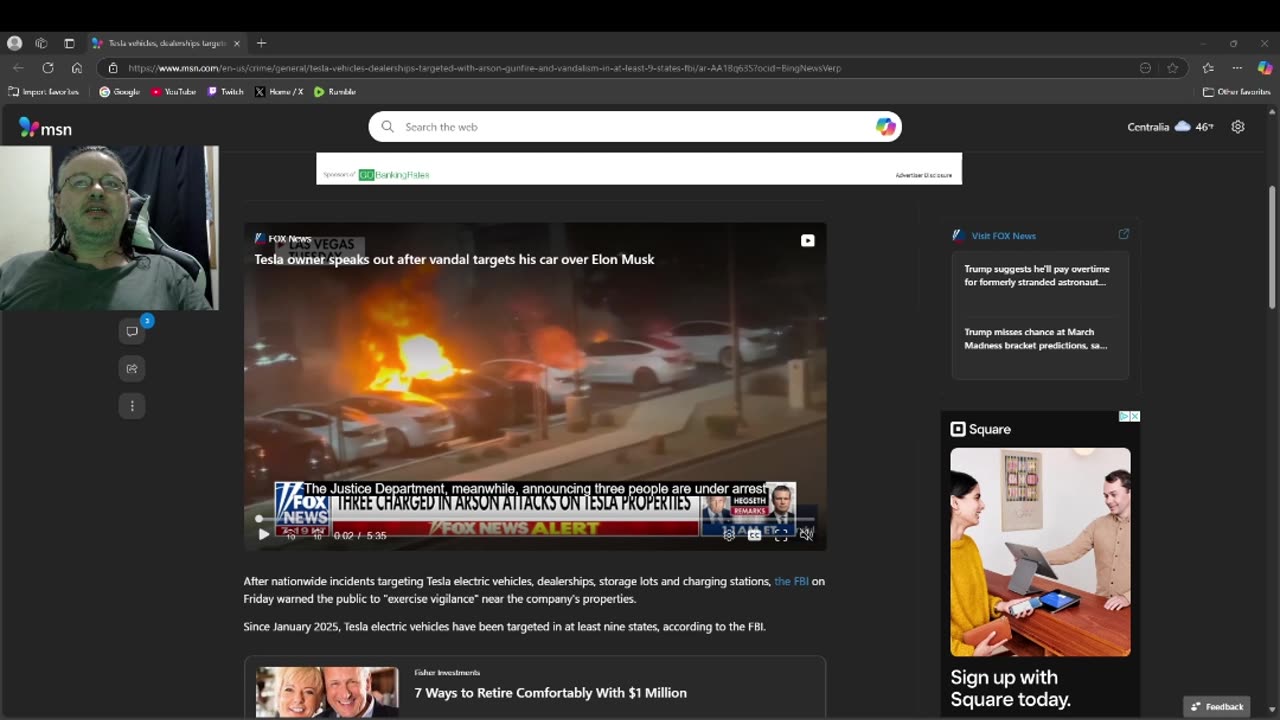Open the Square ad image
Image resolution: width=1280 pixels, height=720 pixels.
click(x=1040, y=552)
